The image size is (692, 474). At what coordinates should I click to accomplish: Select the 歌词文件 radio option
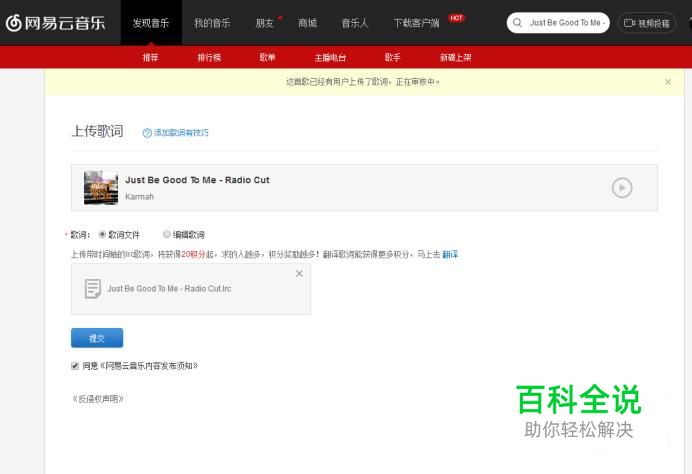click(x=102, y=234)
